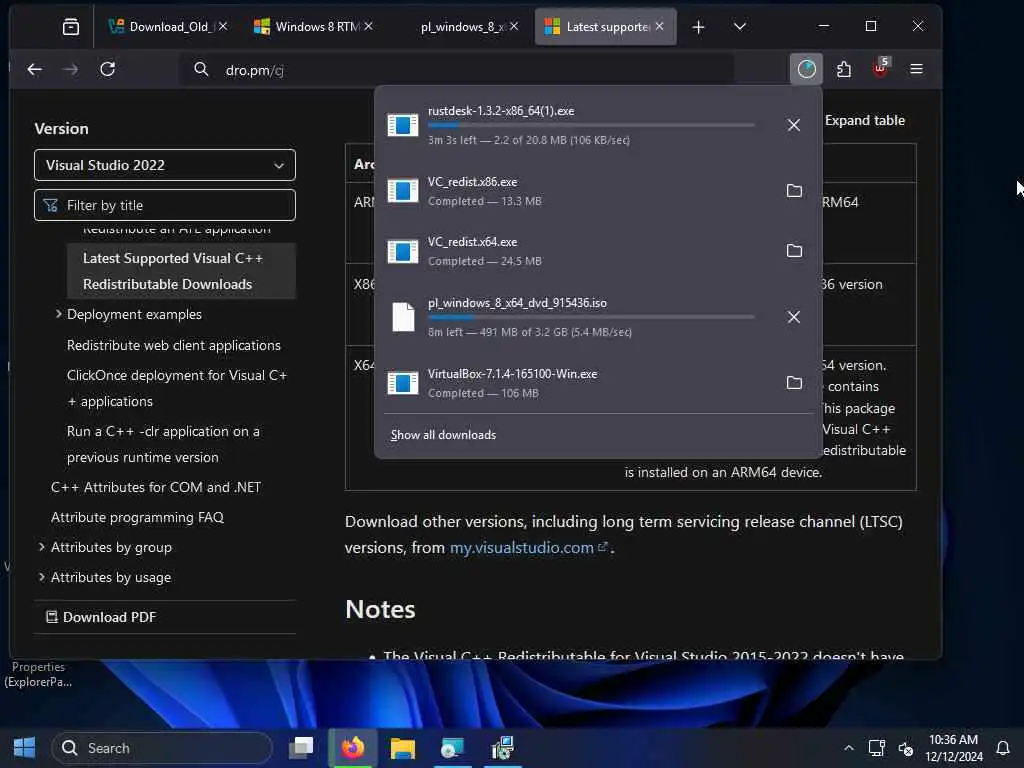The width and height of the screenshot is (1024, 768).
Task: Click Expand table button
Action: tap(864, 120)
